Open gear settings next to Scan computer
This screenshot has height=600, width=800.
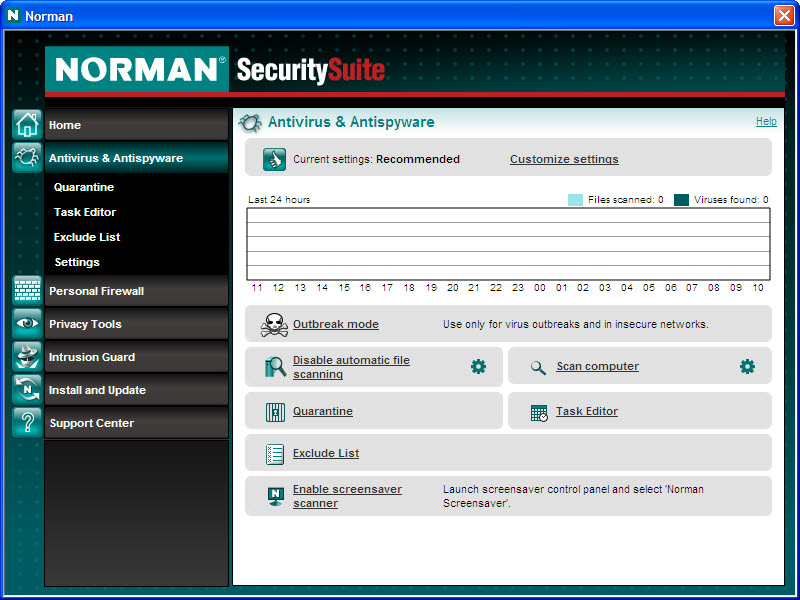[x=747, y=367]
